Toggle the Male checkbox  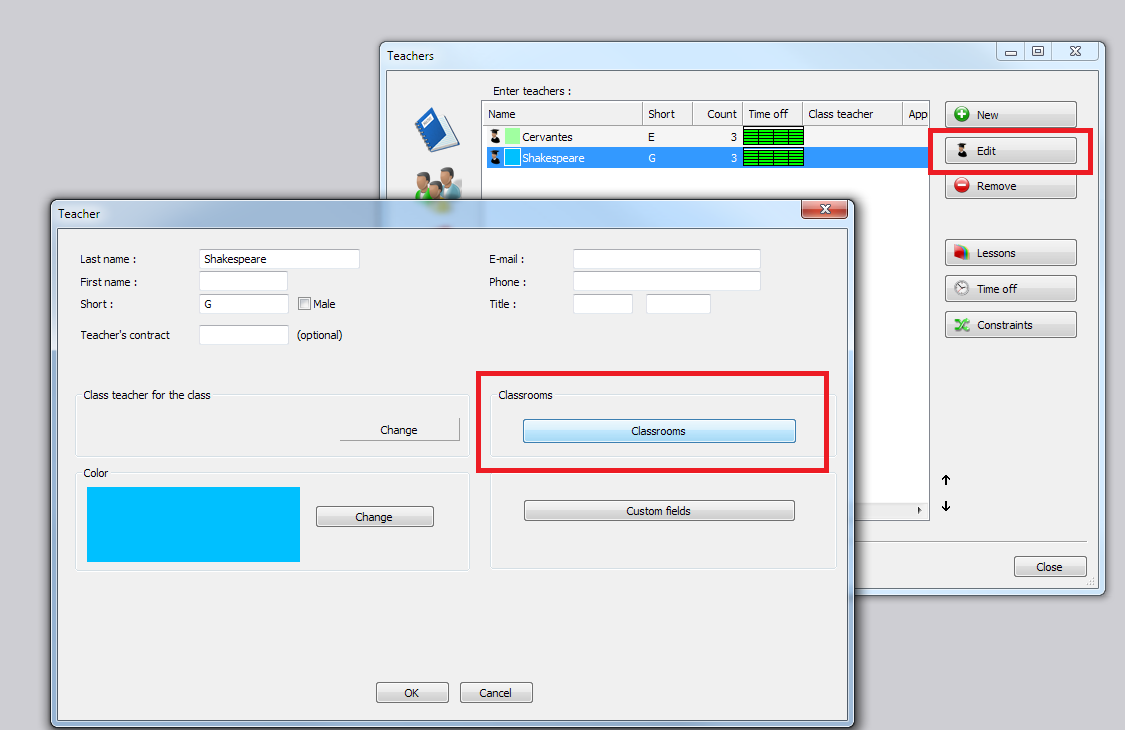click(x=305, y=304)
